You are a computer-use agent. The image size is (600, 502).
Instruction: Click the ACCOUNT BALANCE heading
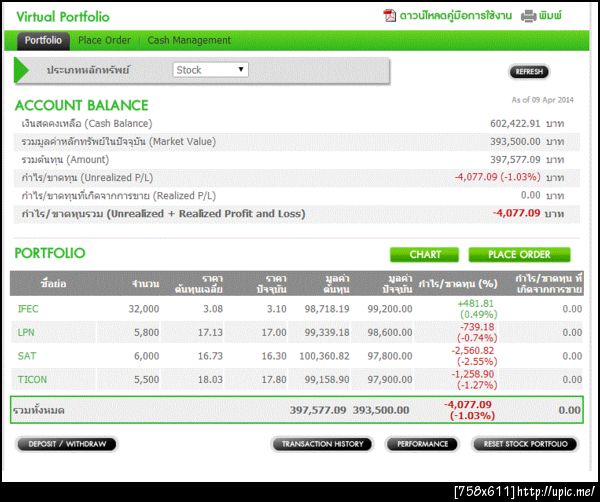click(x=82, y=105)
